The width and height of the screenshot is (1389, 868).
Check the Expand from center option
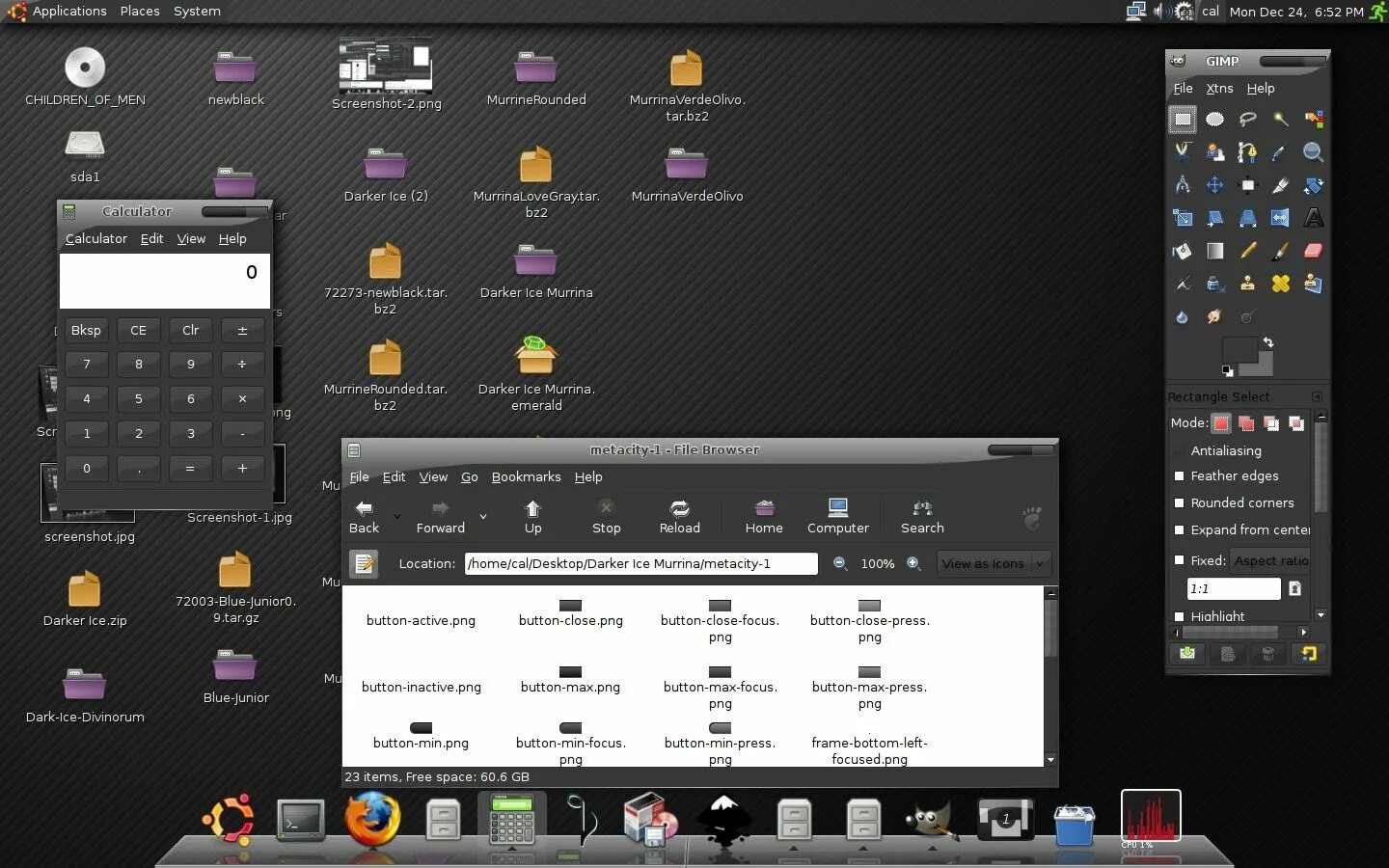(x=1179, y=529)
